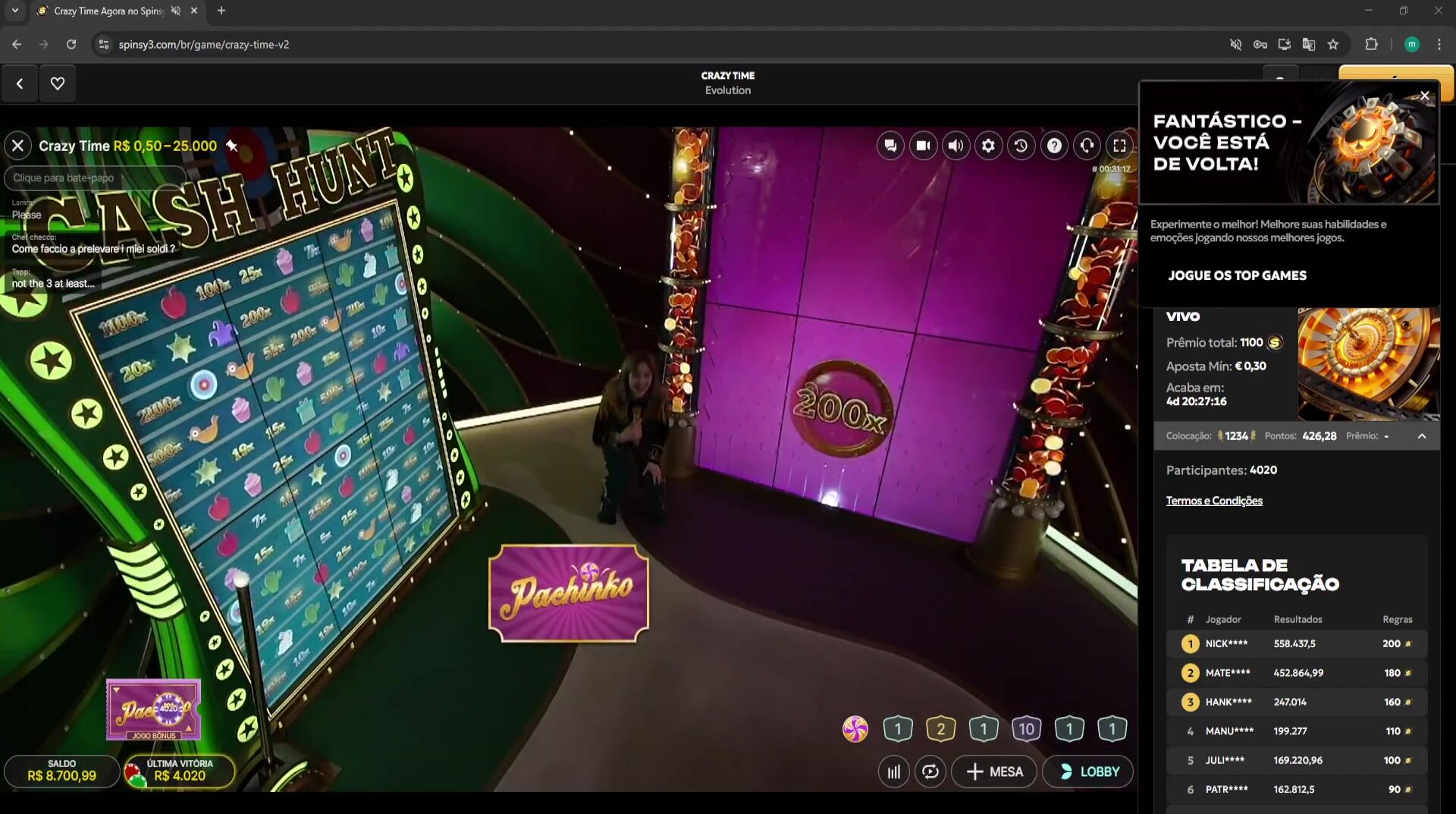
Task: Open the in-game chat icon
Action: [890, 146]
